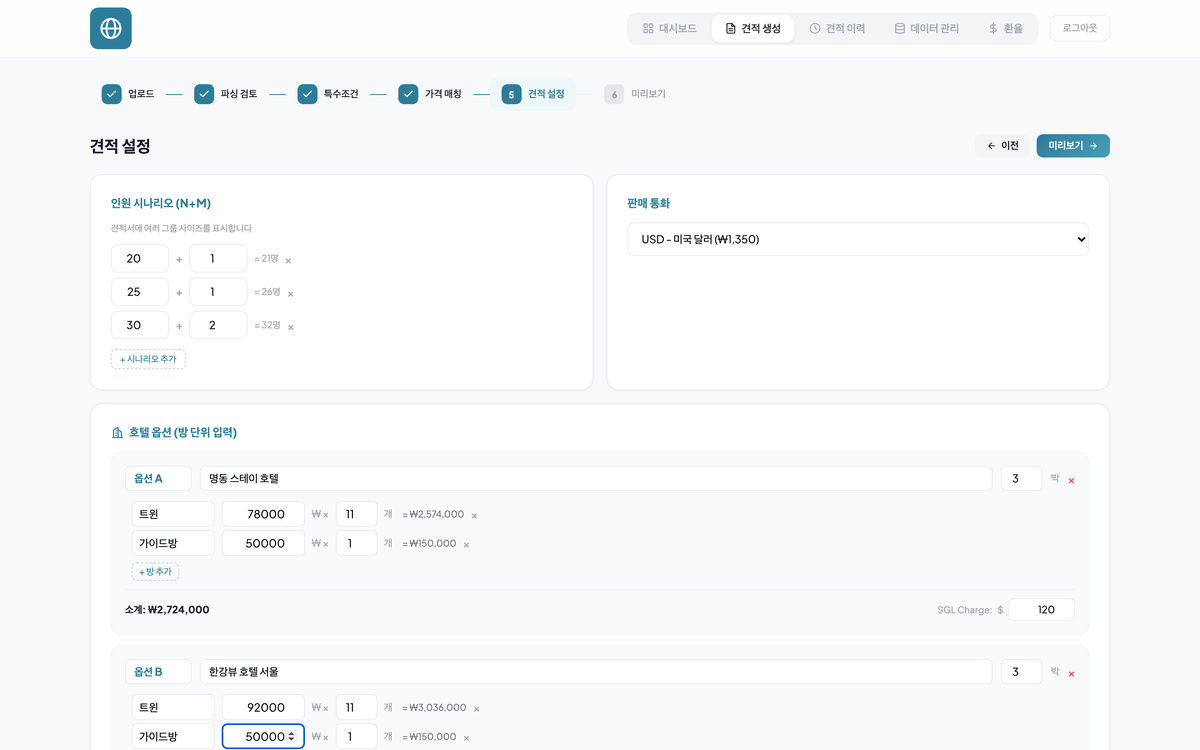
Task: Edit 옵션 B 트윈 room count 11
Action: (356, 707)
